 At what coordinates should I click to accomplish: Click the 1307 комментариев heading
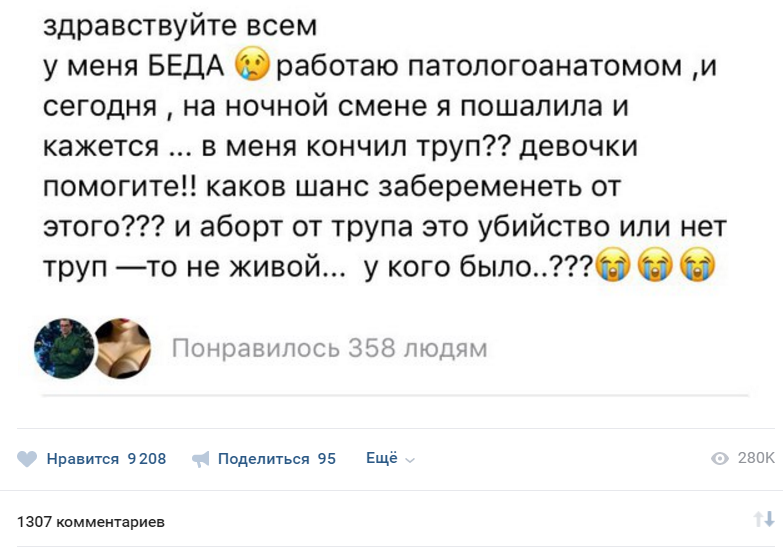[91, 522]
